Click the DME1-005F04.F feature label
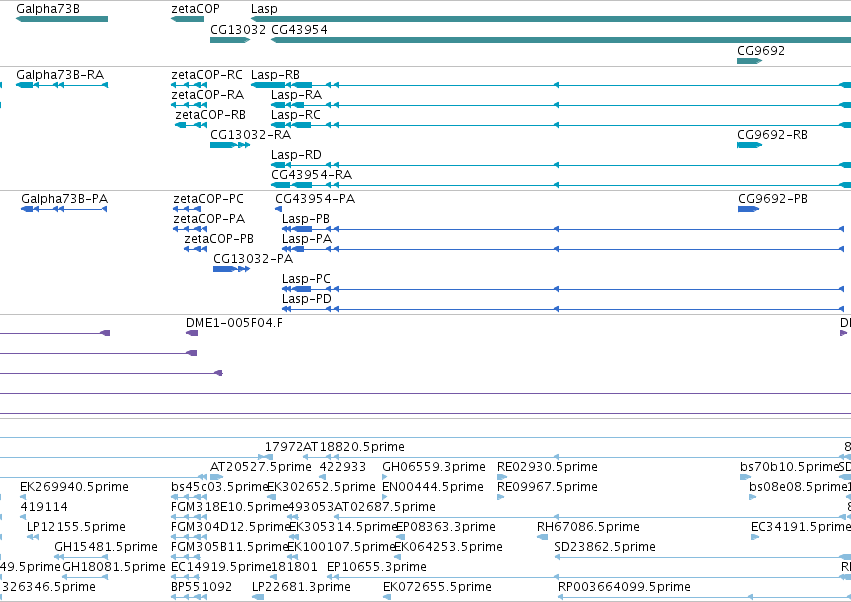851x602 pixels. [234, 323]
